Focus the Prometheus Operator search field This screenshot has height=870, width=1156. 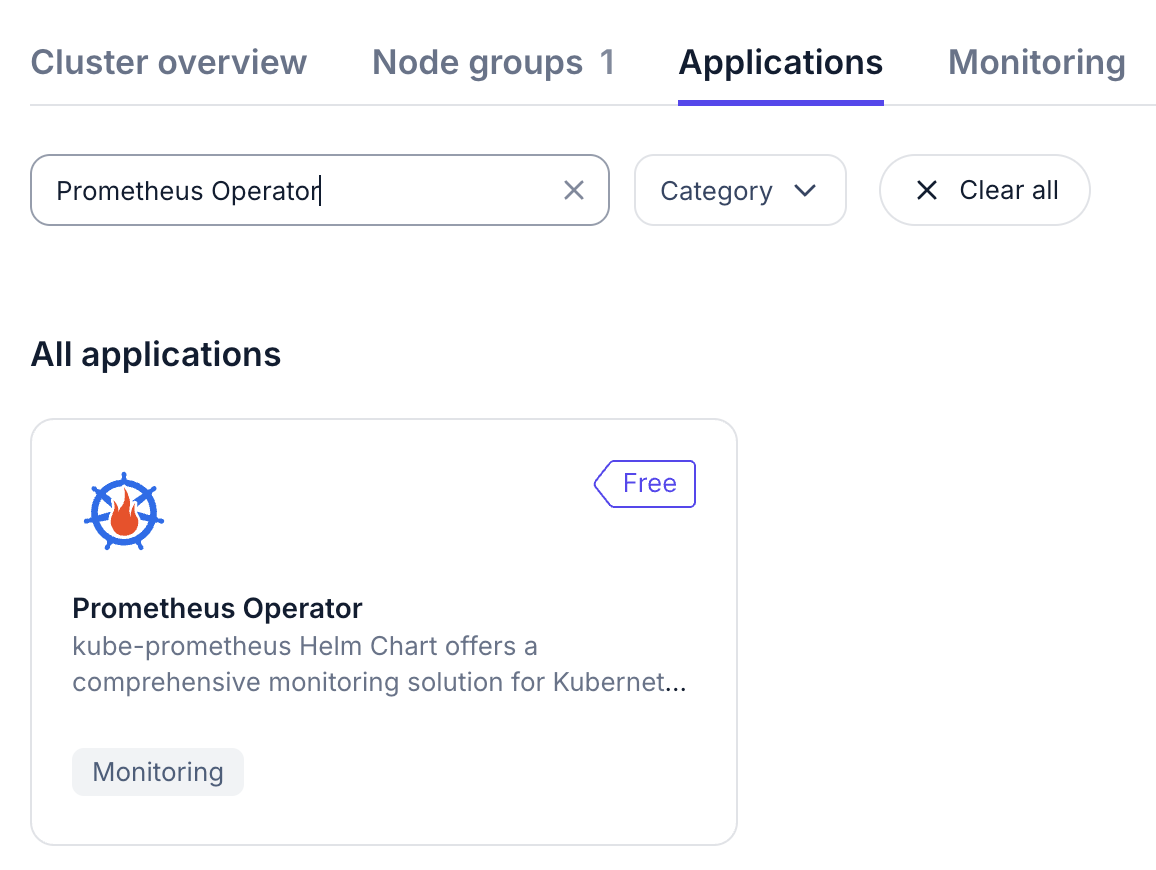coord(300,190)
